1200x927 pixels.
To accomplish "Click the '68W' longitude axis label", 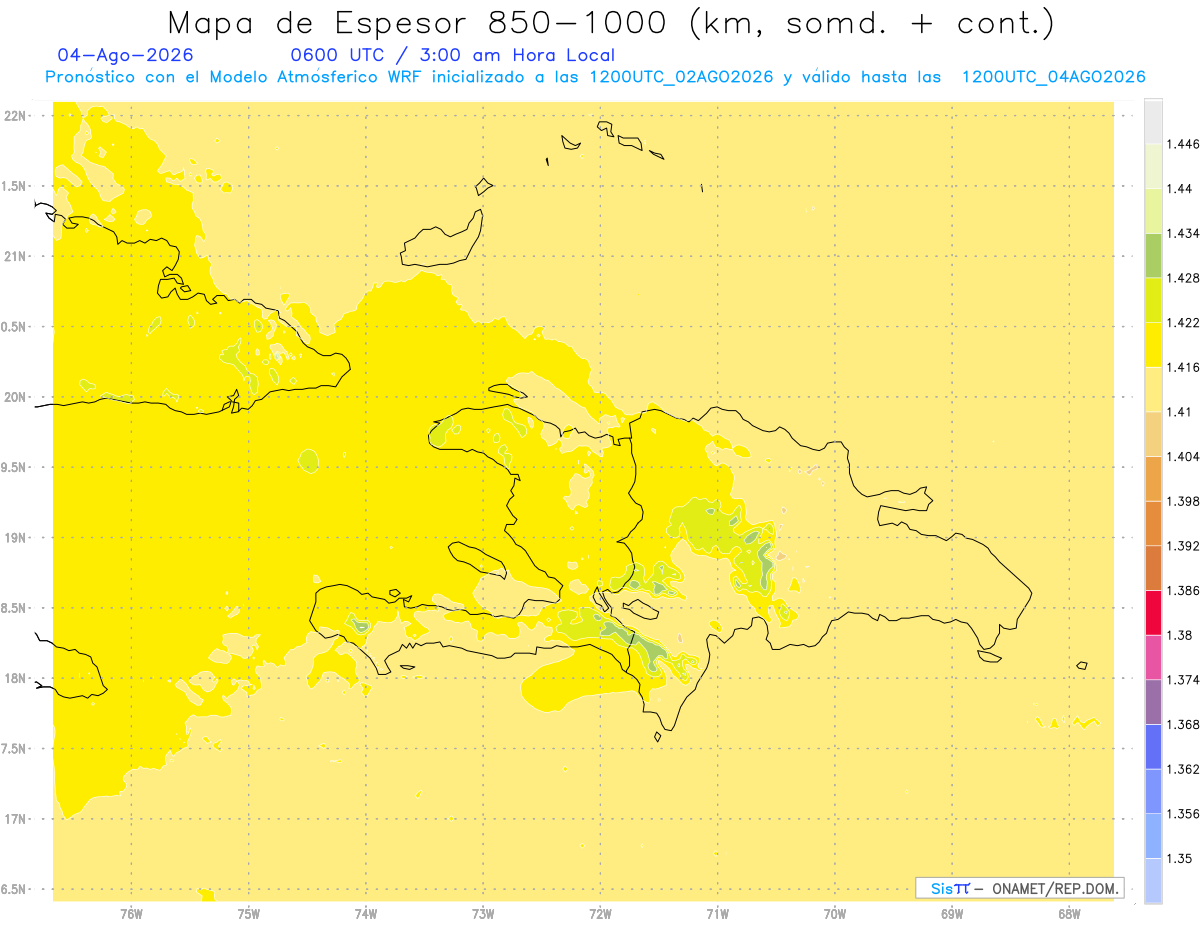I will click(1069, 913).
